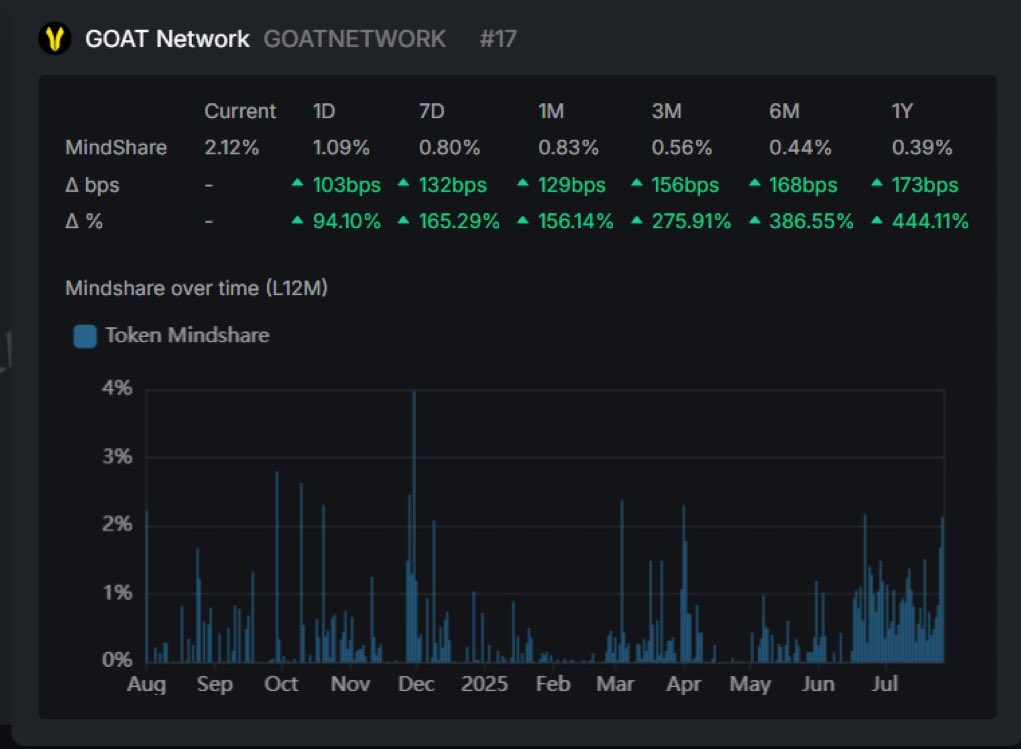Click the 156.14% change value
The height and width of the screenshot is (749, 1021).
tap(576, 221)
